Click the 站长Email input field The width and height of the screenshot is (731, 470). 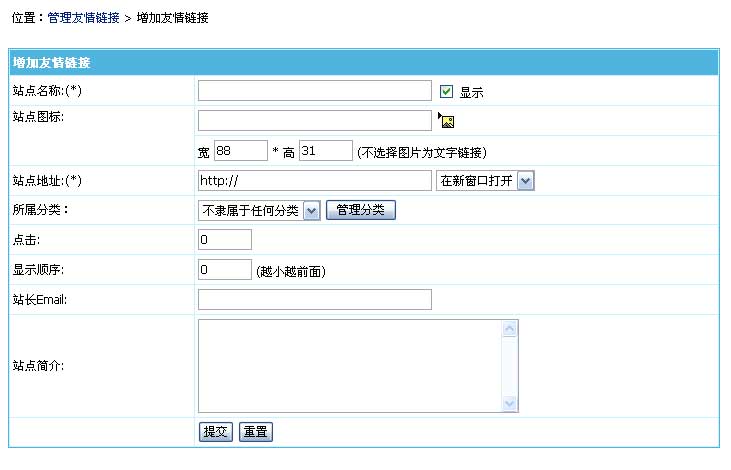[x=314, y=300]
